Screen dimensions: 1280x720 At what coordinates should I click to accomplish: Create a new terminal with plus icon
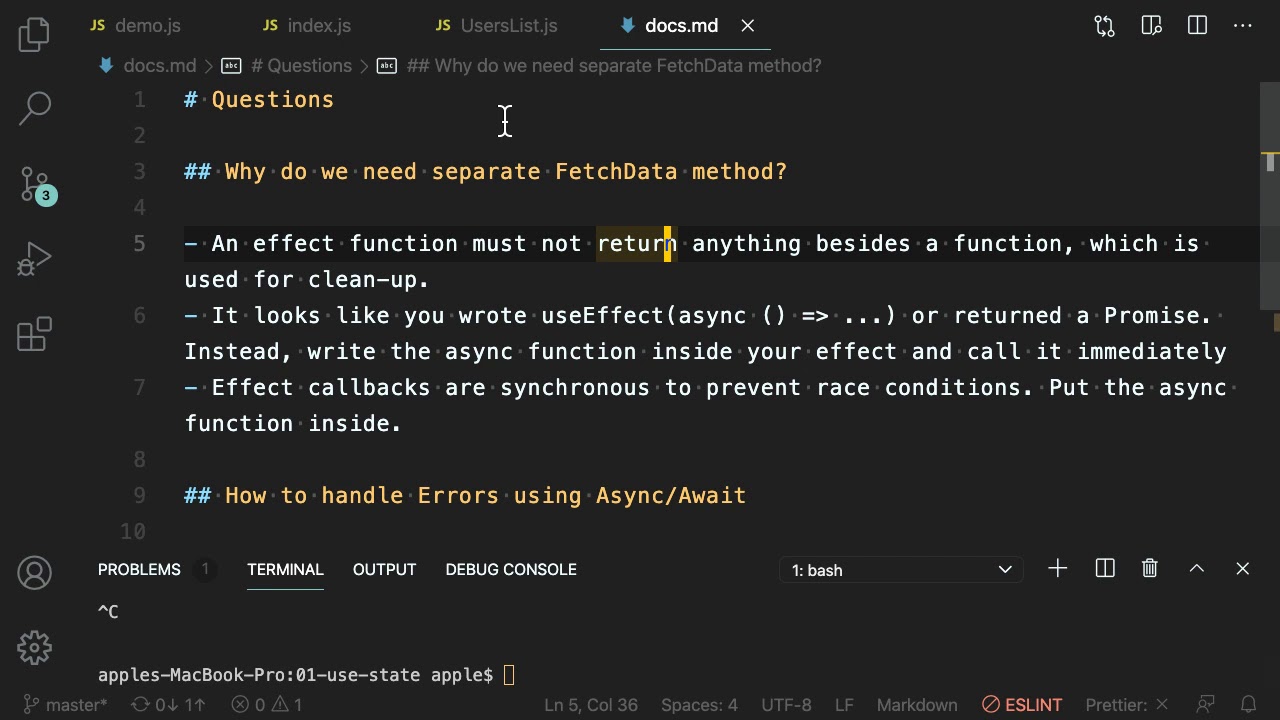pyautogui.click(x=1057, y=569)
